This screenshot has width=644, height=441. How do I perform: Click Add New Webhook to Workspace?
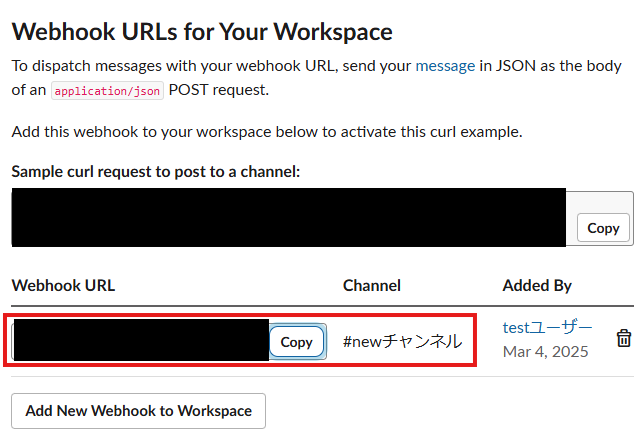[x=138, y=411]
